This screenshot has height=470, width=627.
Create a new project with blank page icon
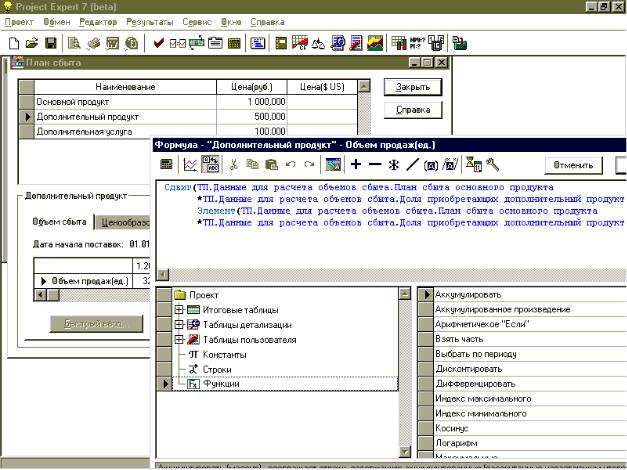tap(14, 43)
